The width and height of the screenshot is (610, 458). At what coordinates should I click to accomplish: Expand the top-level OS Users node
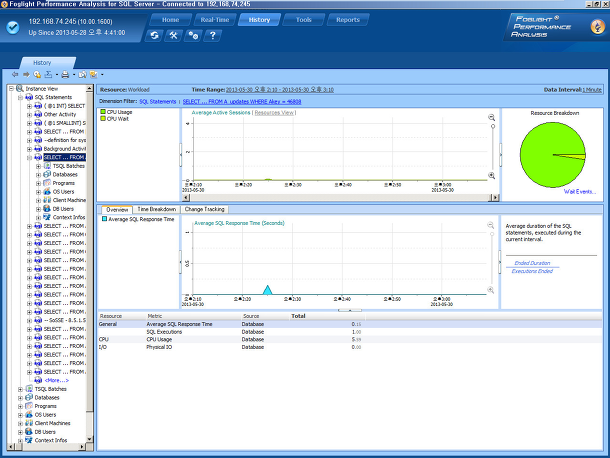[x=20, y=415]
